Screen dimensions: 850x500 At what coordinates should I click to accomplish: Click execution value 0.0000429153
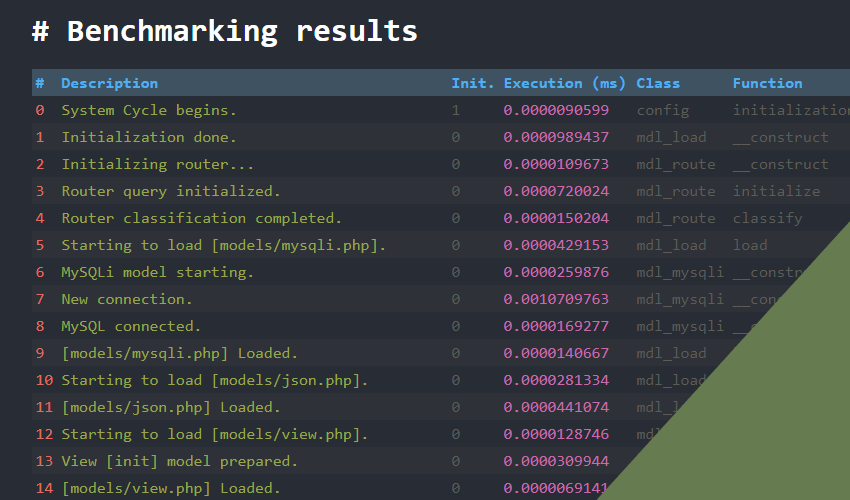point(556,245)
